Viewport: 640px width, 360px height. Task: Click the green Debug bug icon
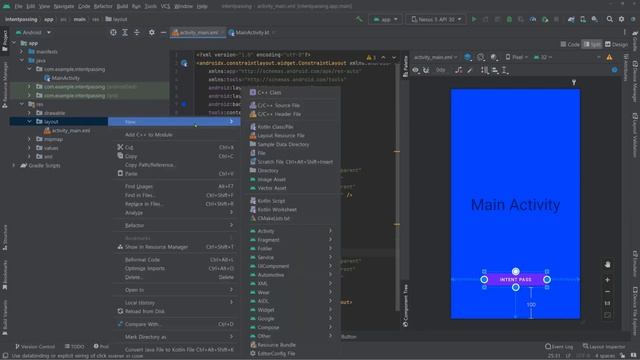point(509,19)
